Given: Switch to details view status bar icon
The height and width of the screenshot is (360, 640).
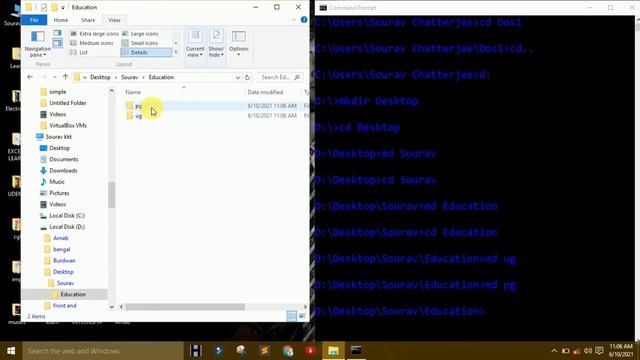Looking at the screenshot, I should (292, 316).
